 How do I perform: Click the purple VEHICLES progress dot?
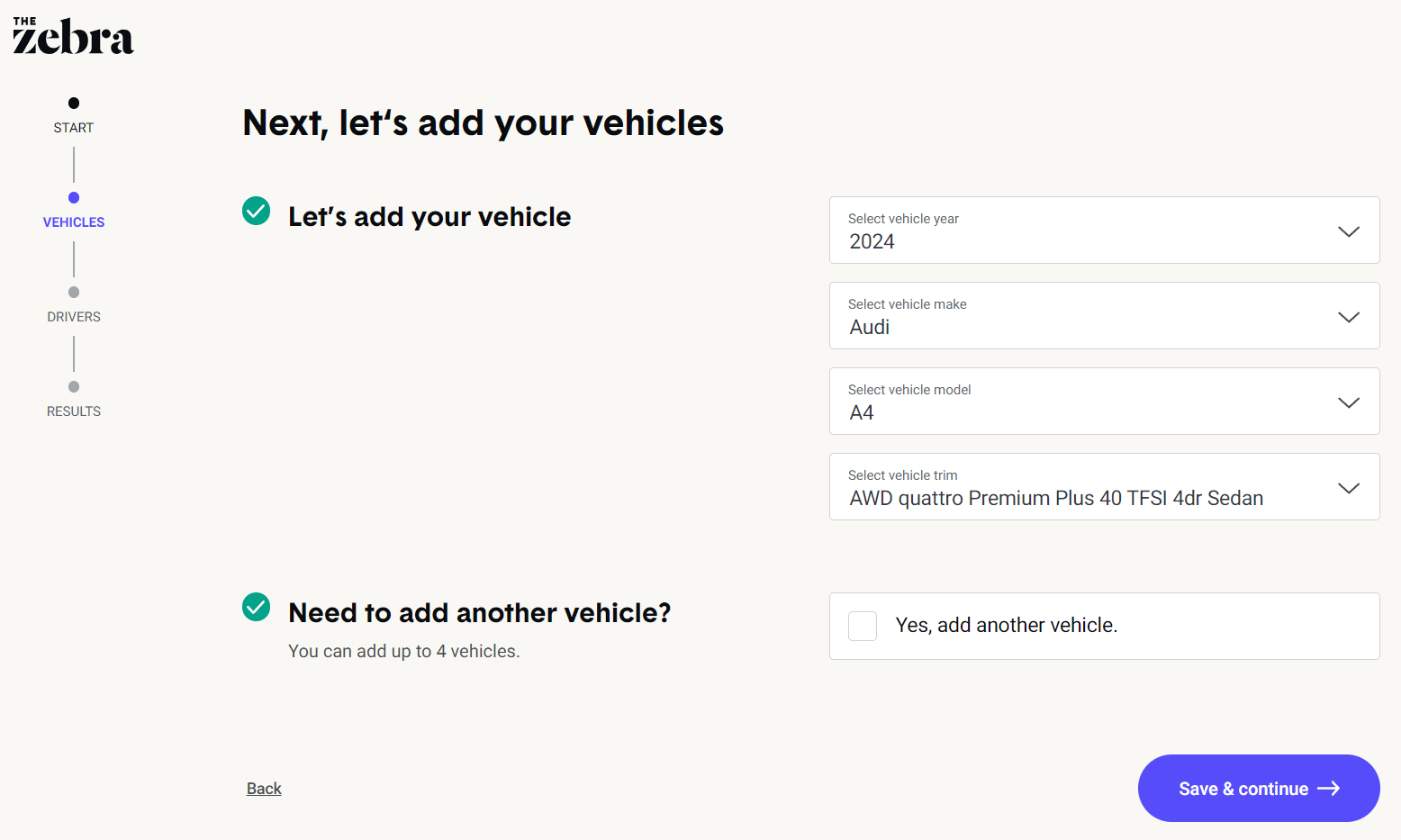[73, 197]
